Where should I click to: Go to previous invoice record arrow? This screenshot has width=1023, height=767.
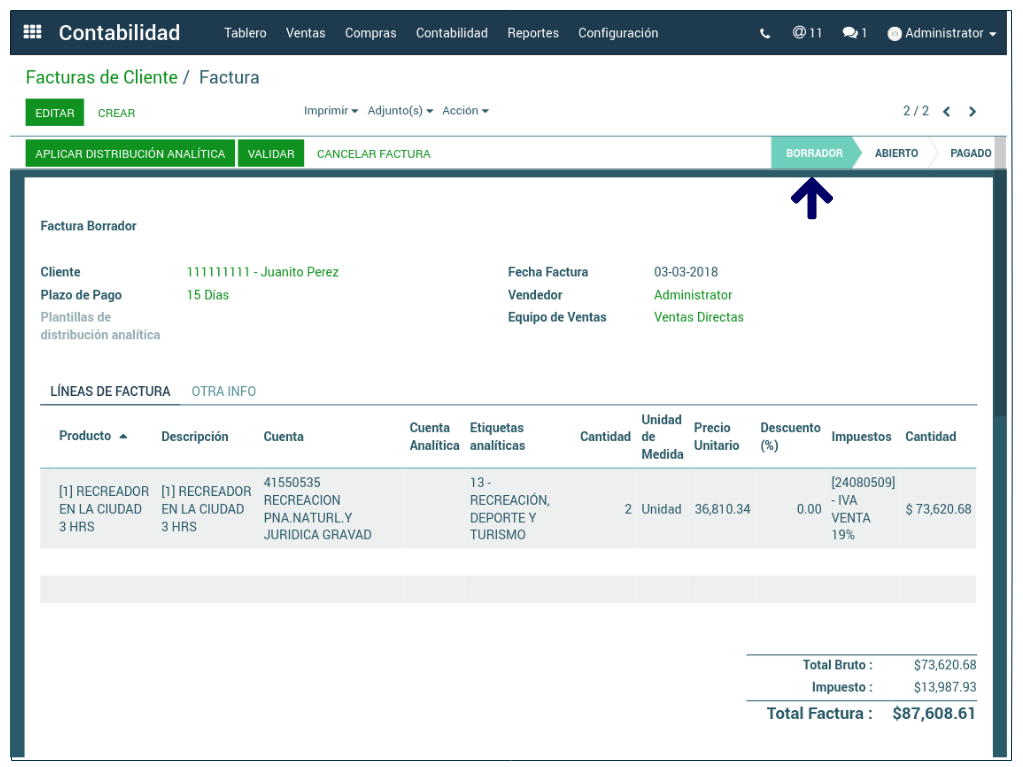(946, 112)
